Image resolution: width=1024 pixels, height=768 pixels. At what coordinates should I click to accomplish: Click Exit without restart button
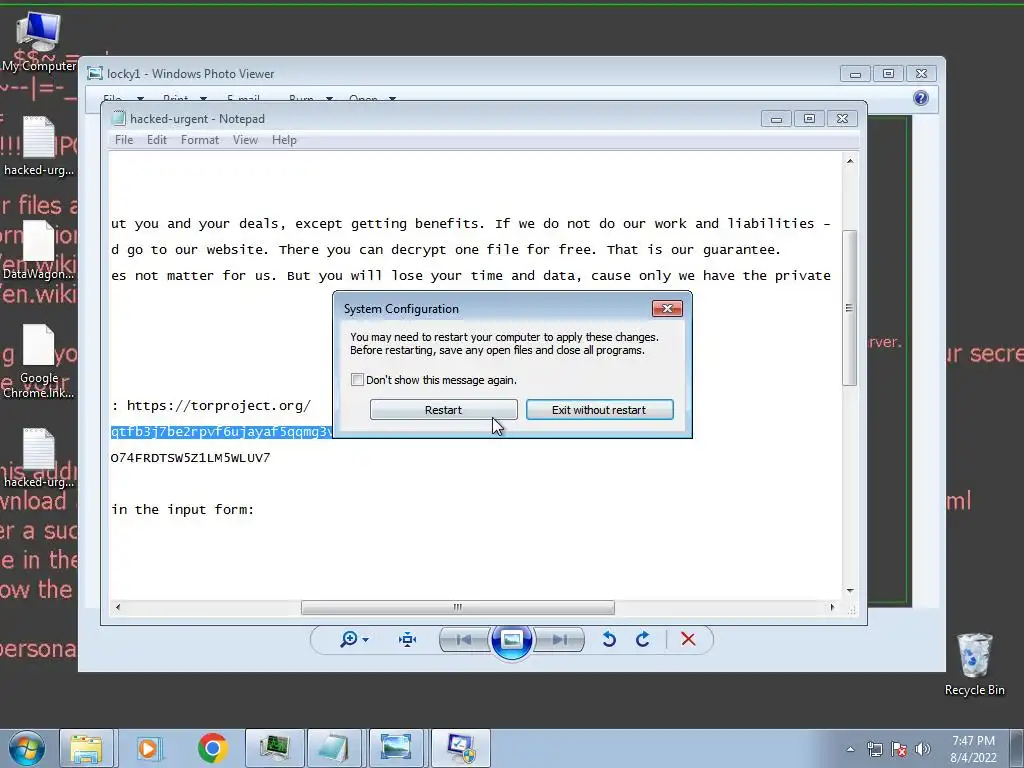pyautogui.click(x=600, y=409)
